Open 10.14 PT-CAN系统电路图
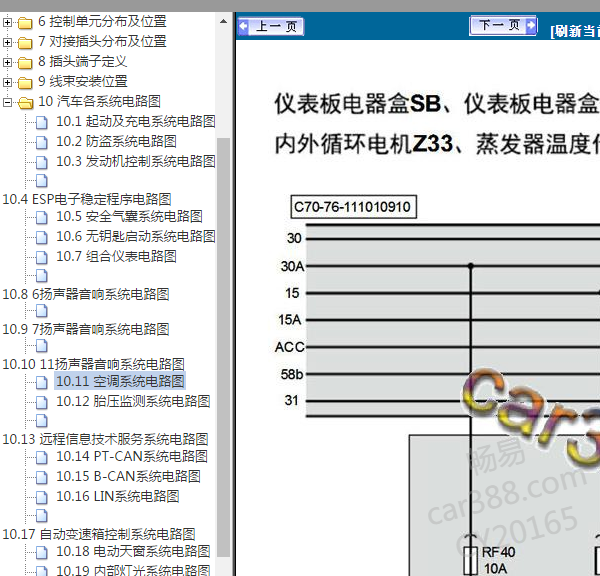The width and height of the screenshot is (600, 576). point(132,457)
